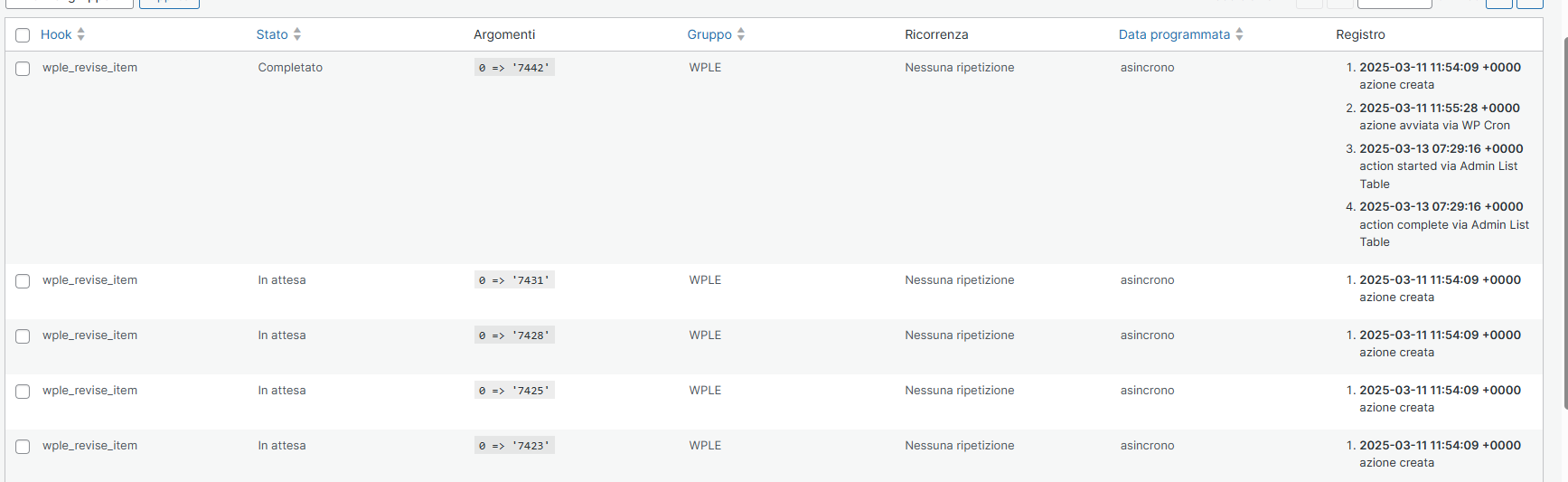Click In attesa status in '7423' row

[x=282, y=446]
